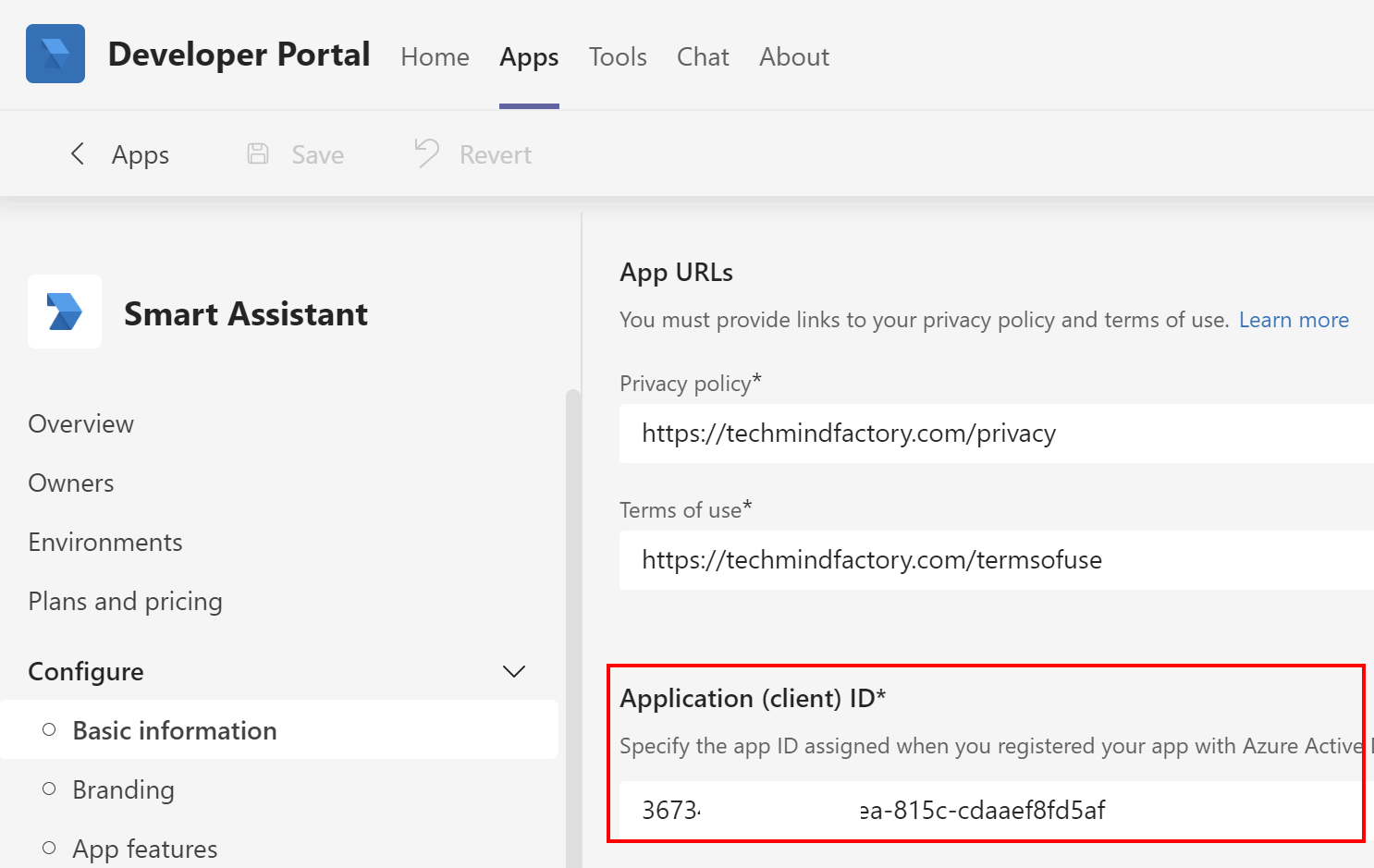Open the Owners section
The width and height of the screenshot is (1374, 868).
click(x=71, y=483)
